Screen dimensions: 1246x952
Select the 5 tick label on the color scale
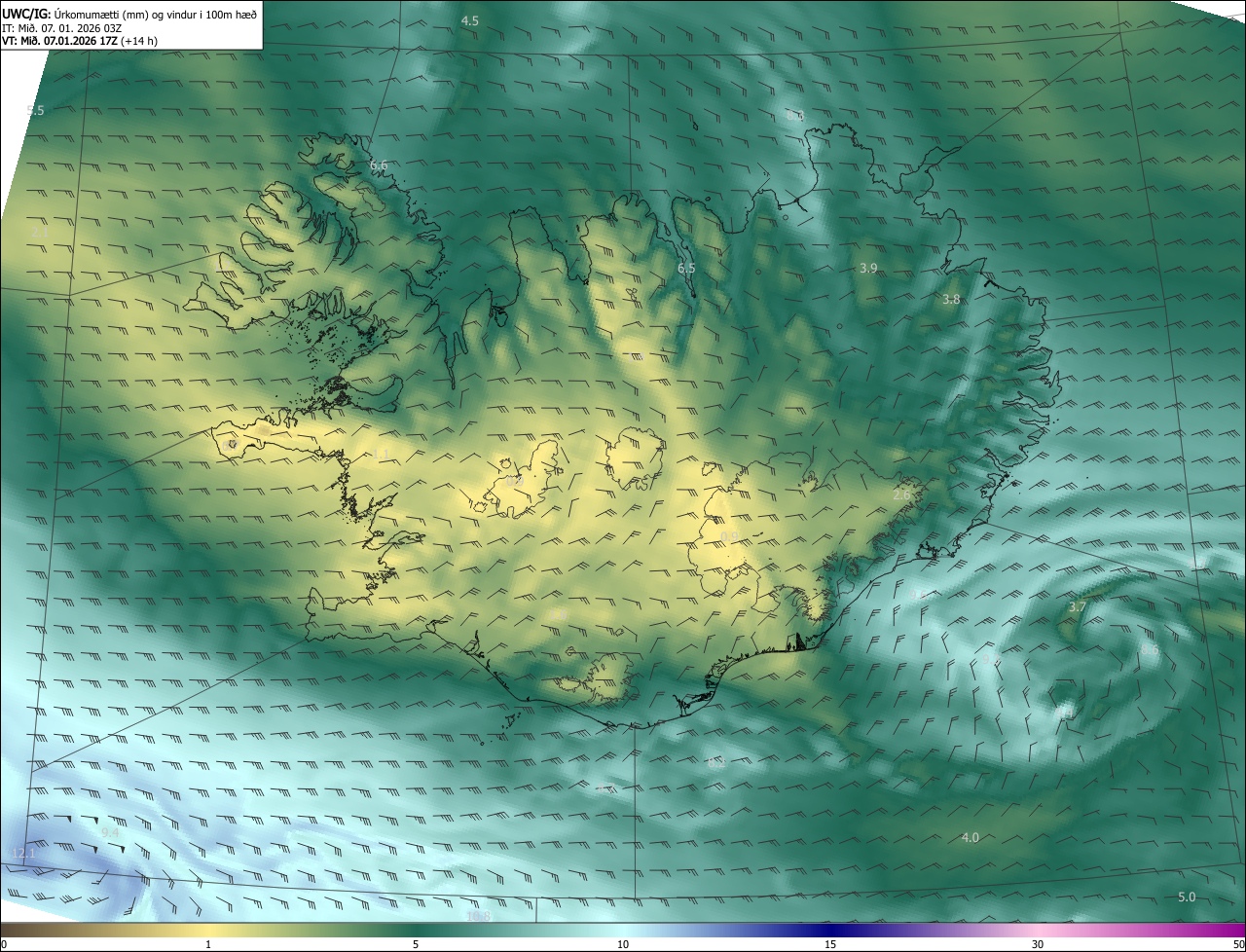[x=416, y=944]
